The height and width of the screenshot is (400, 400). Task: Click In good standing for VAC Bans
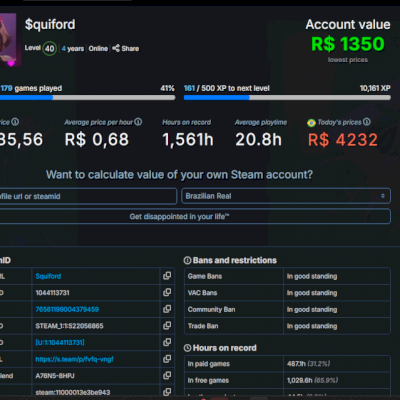point(312,293)
